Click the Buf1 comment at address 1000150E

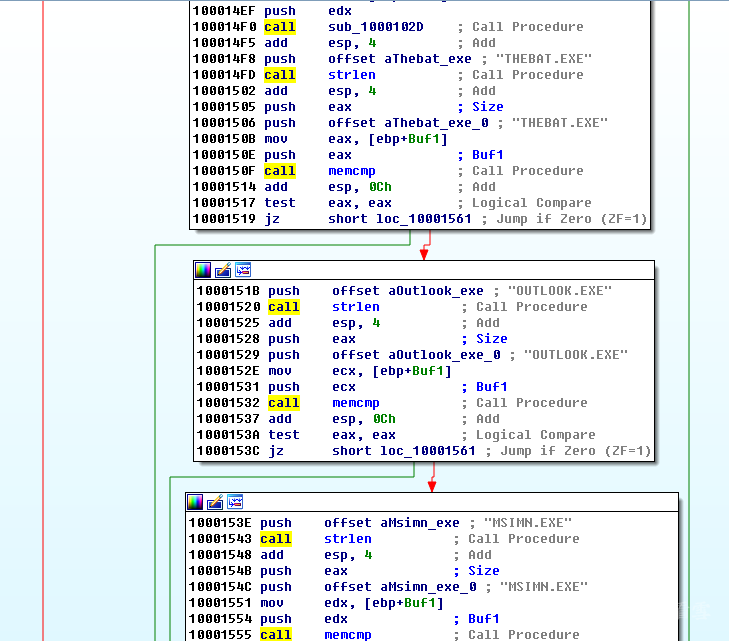pyautogui.click(x=487, y=155)
